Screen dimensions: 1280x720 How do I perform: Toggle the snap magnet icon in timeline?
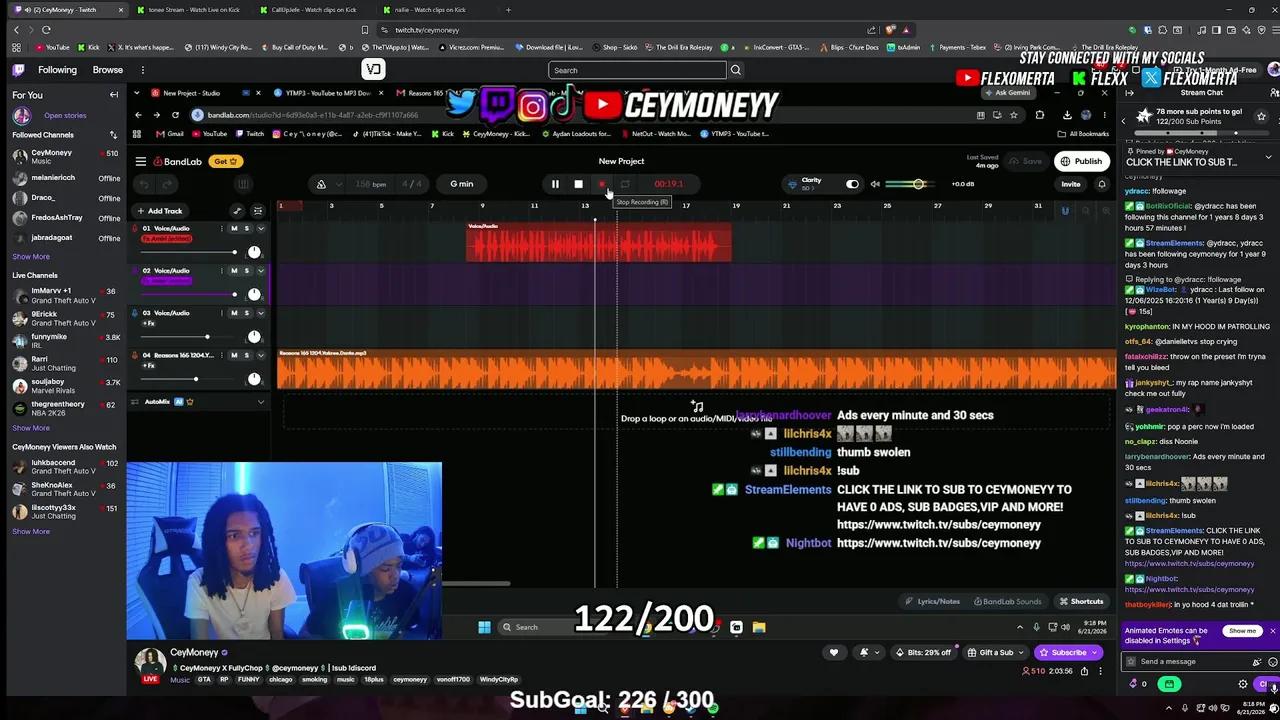(x=1065, y=211)
